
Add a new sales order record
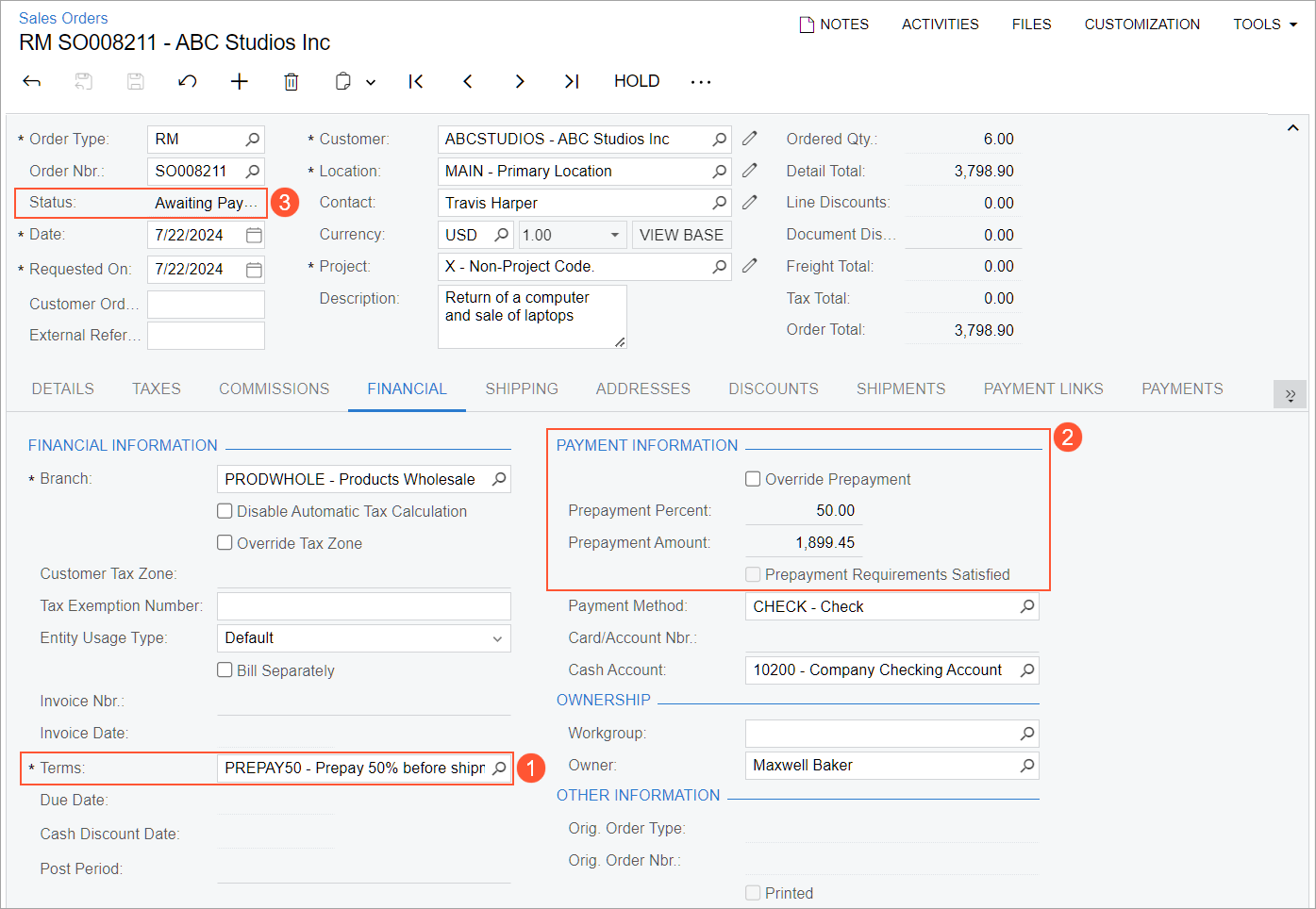[240, 82]
